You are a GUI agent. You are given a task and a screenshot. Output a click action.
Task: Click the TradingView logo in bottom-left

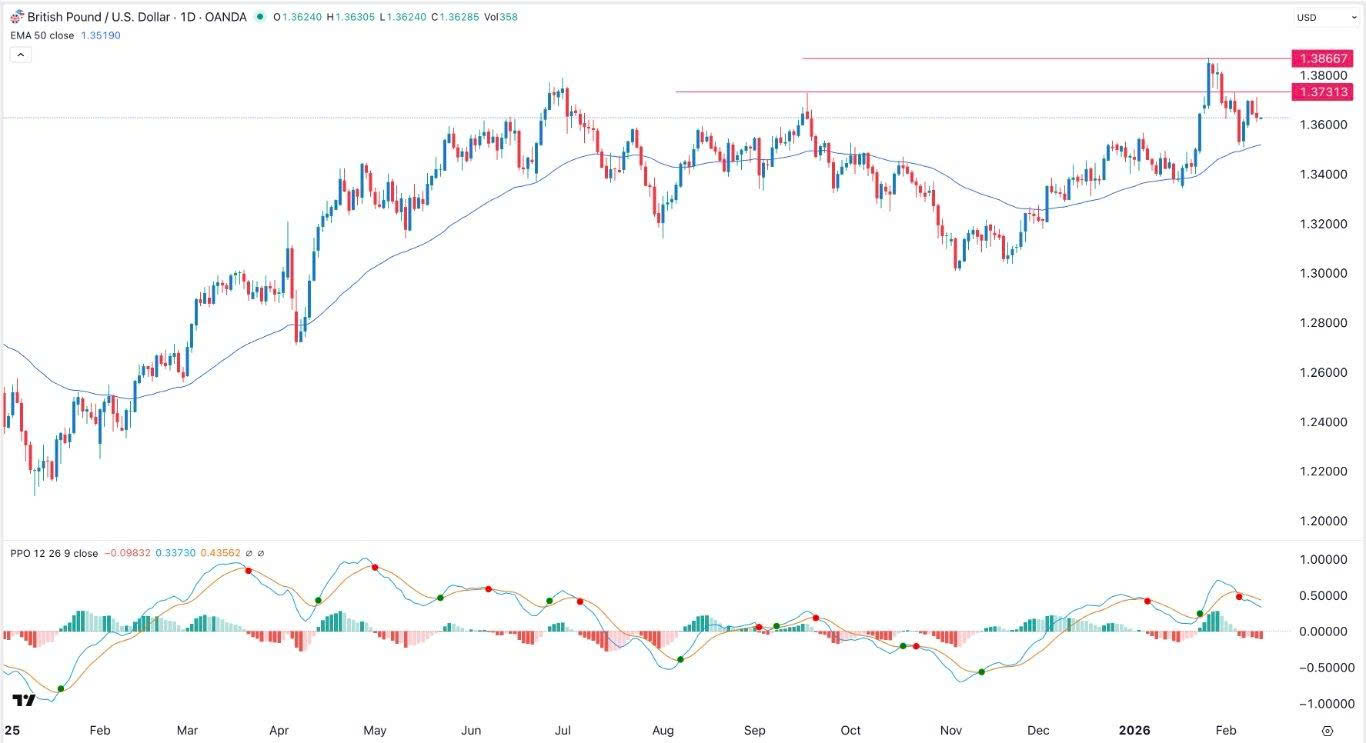pyautogui.click(x=24, y=701)
